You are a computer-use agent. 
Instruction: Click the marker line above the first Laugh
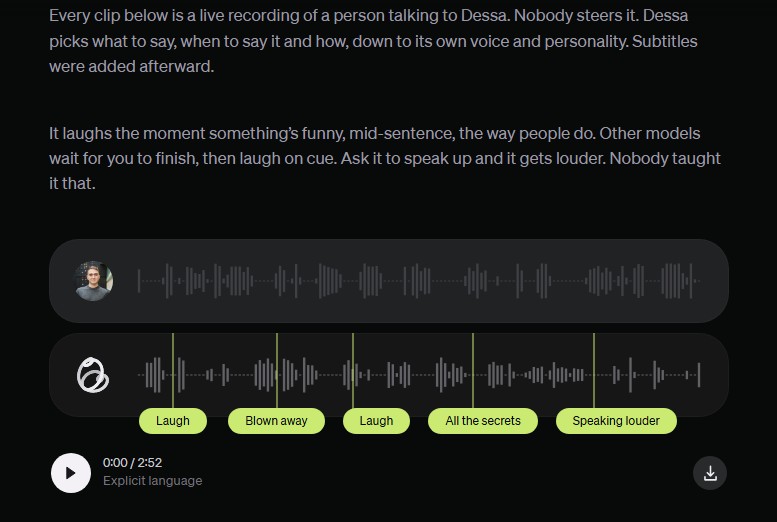point(173,370)
